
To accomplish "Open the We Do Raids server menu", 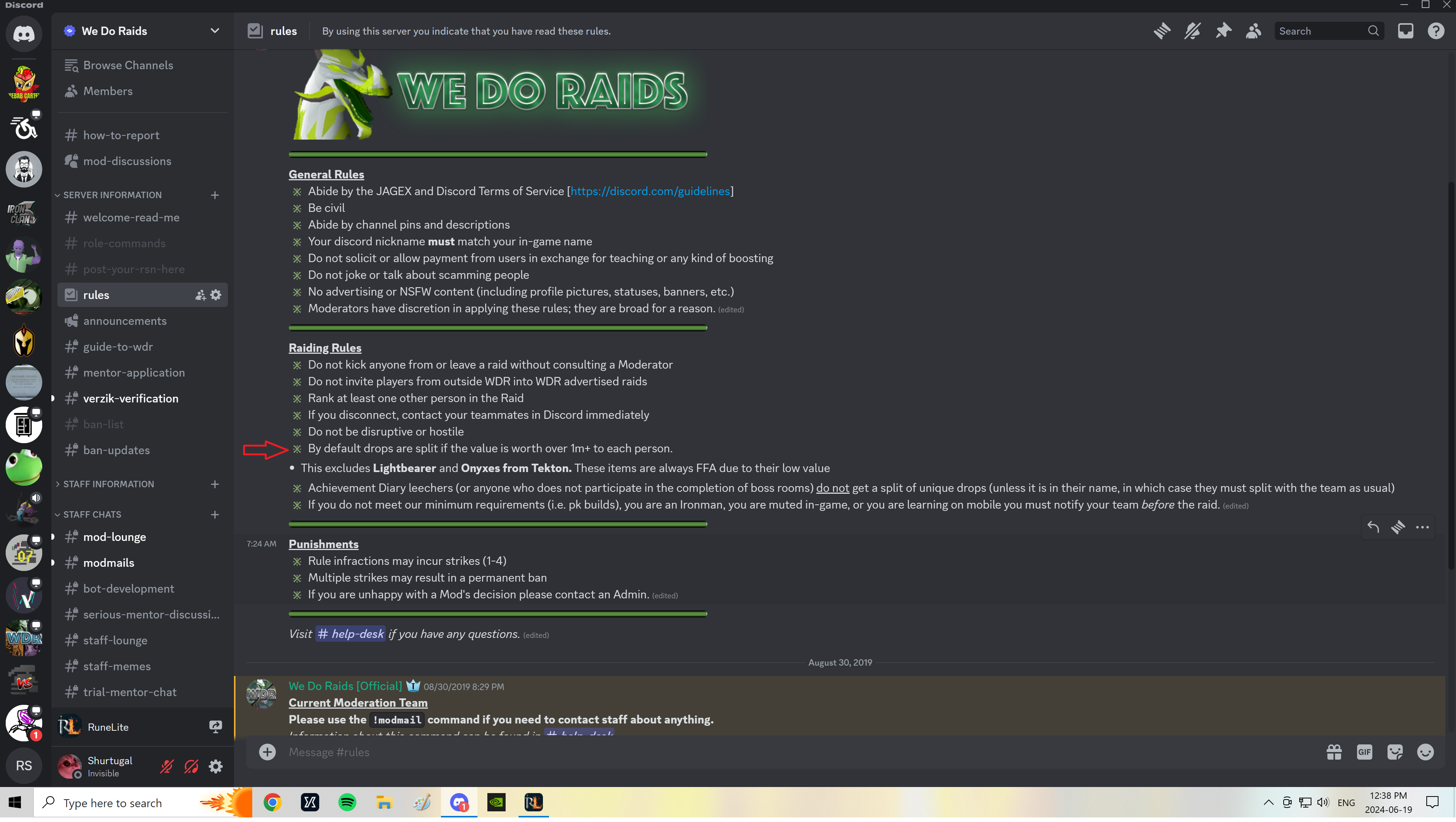I will 142,31.
